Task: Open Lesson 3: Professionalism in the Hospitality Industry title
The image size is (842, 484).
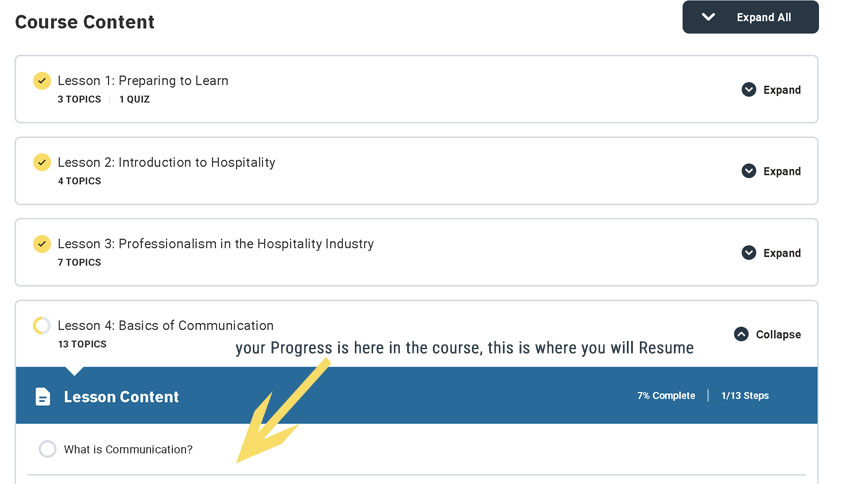Action: click(215, 244)
